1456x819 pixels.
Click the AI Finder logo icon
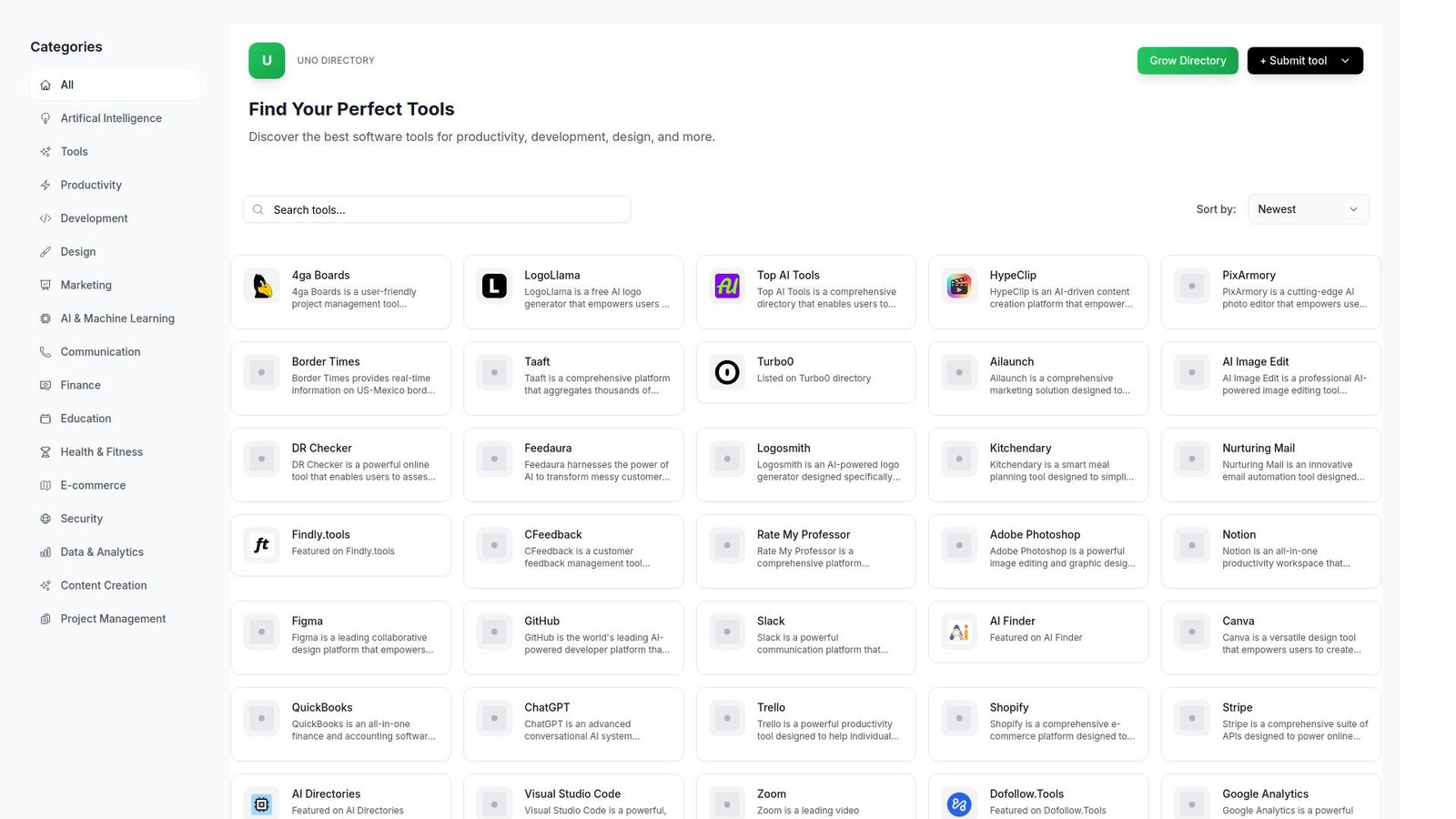click(959, 632)
